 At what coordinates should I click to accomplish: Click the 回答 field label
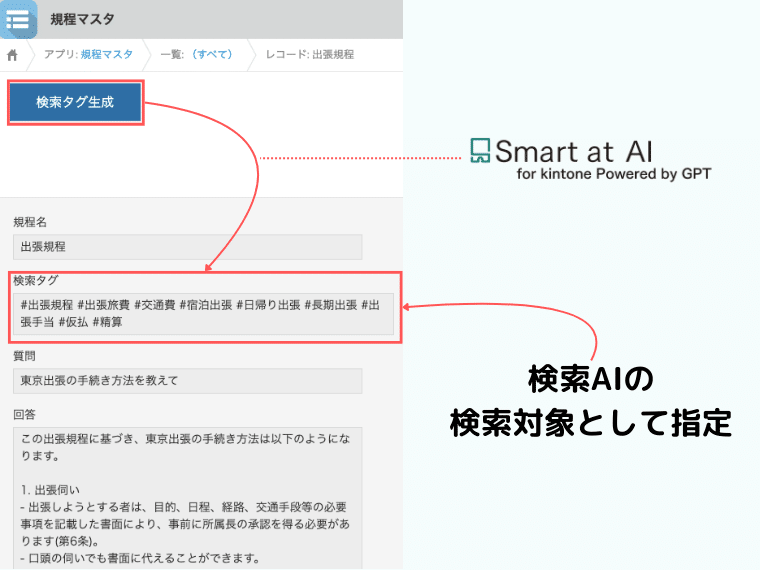24,414
